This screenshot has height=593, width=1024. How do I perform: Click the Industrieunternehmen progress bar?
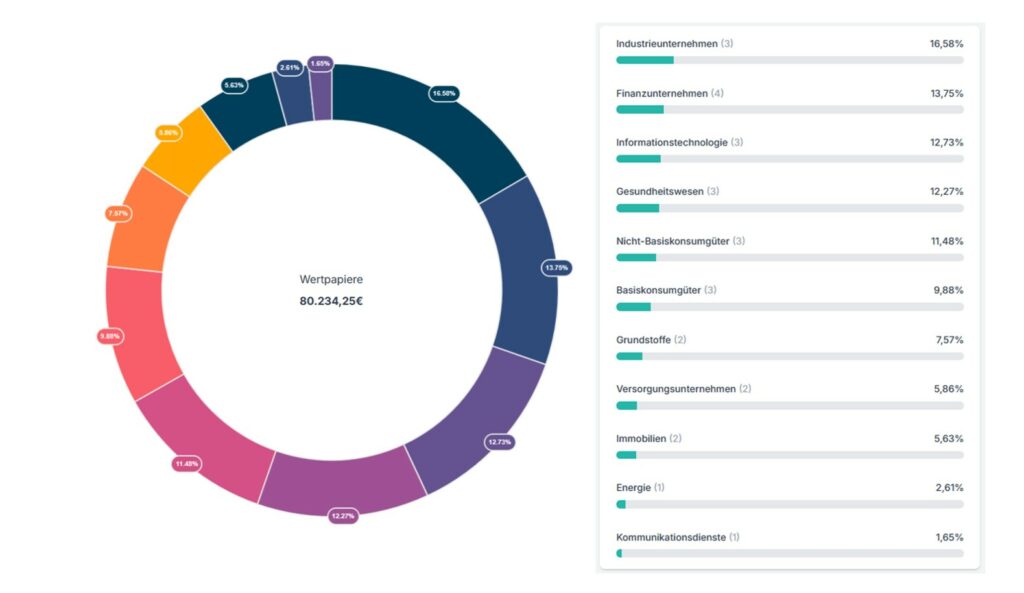point(790,60)
